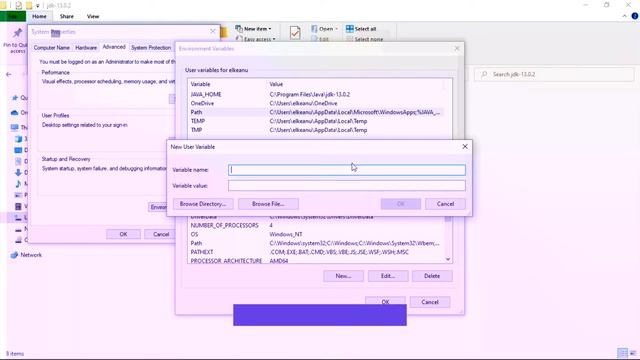Click the Pin to Quick access icon
This screenshot has width=640, height=360.
tap(17, 33)
